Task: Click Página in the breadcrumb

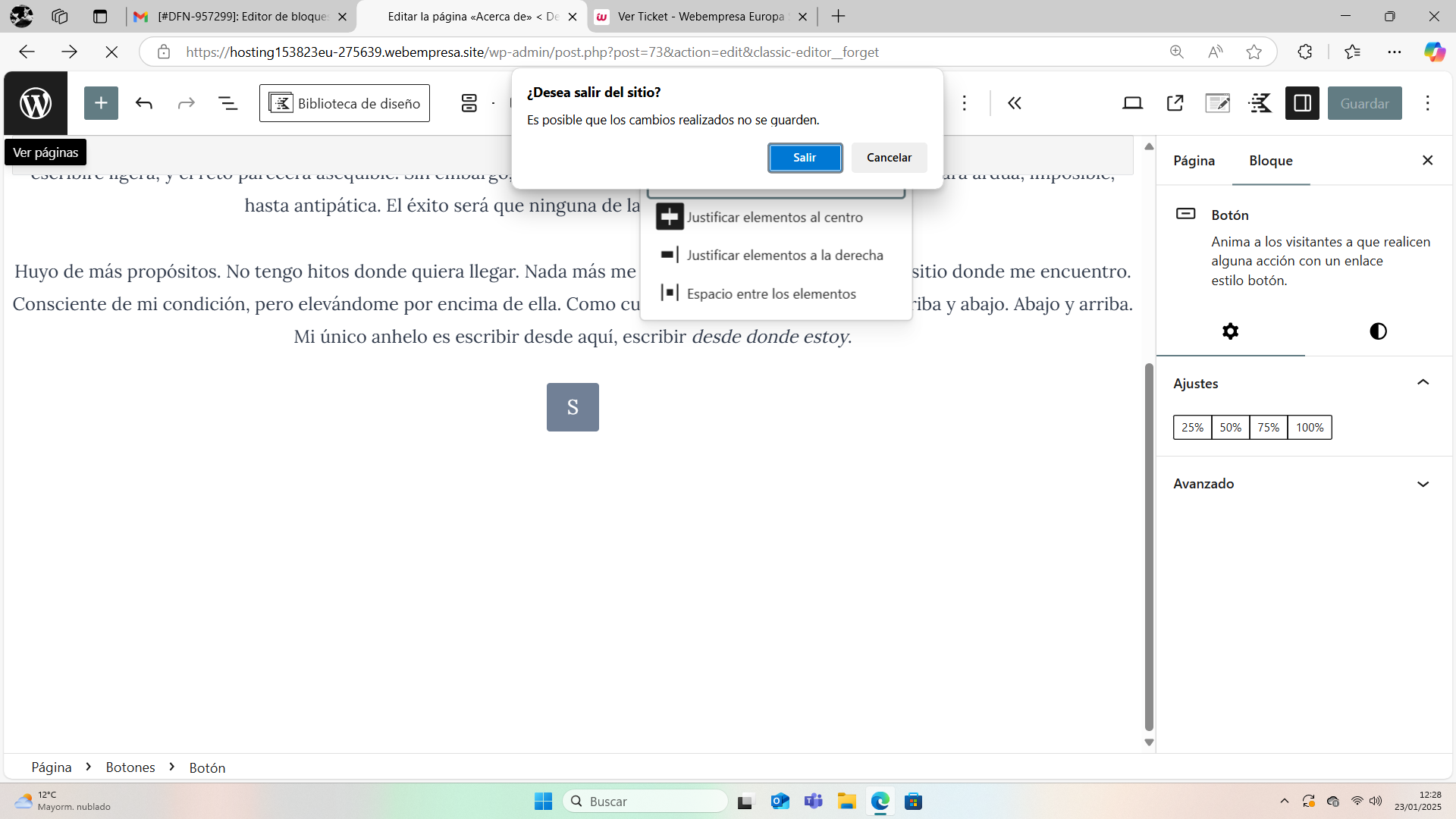Action: point(52,767)
